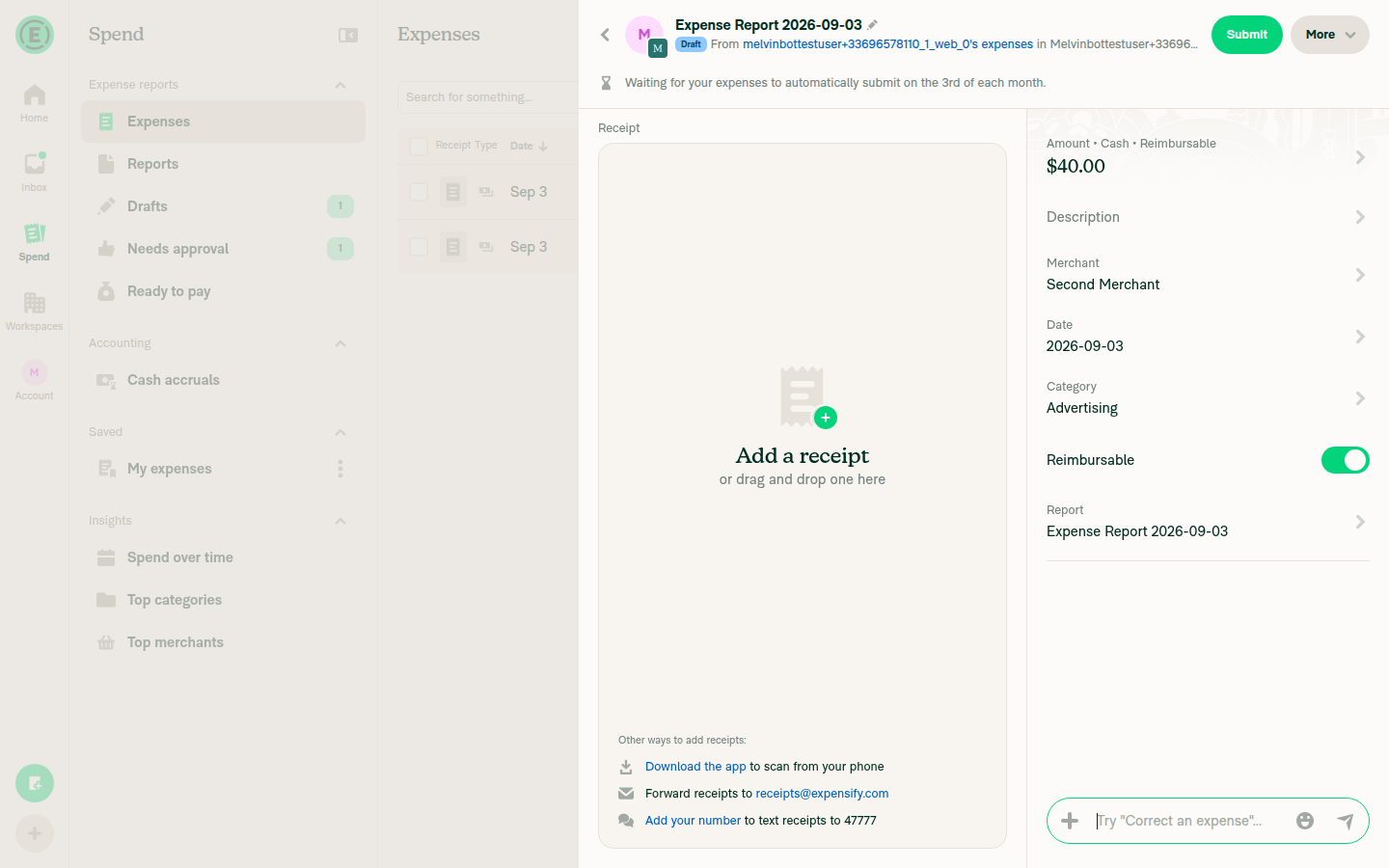Click the Download the app link
This screenshot has height=868, width=1389.
[x=695, y=767]
